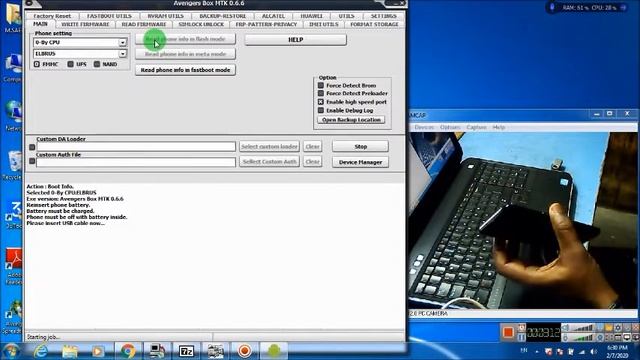Open the Network desktop icon
640x360 pixels.
[x=14, y=116]
